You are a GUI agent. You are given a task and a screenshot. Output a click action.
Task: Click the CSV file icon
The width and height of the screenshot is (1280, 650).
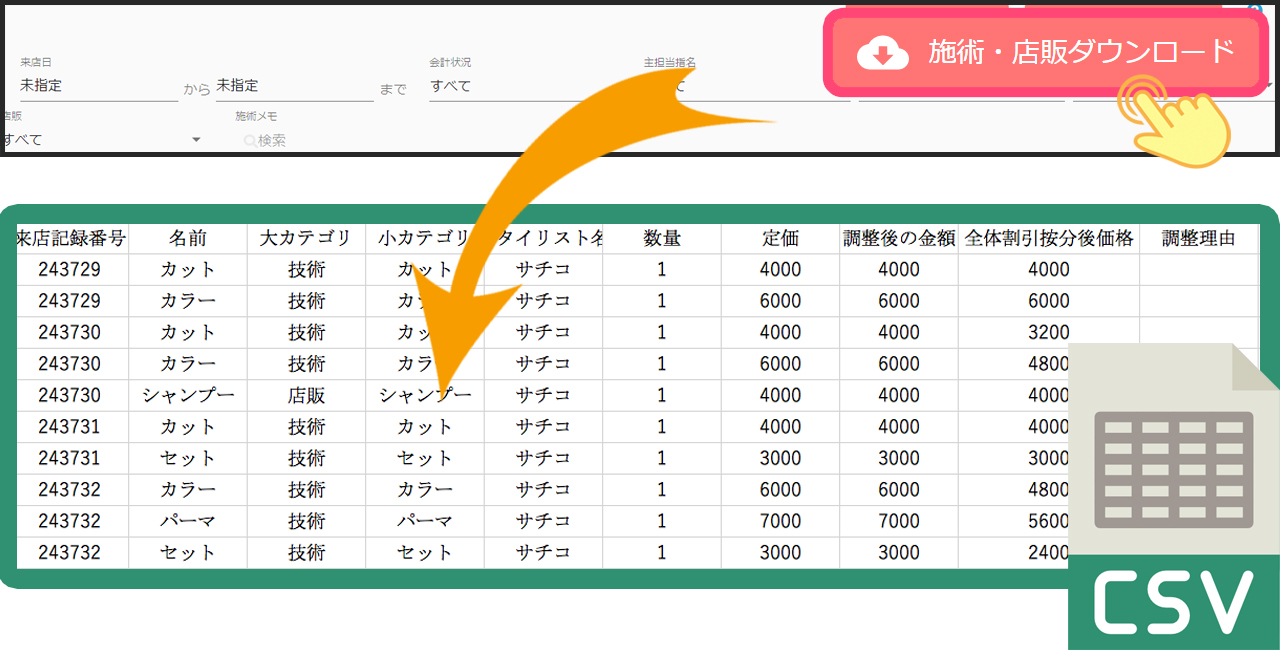[x=1173, y=497]
